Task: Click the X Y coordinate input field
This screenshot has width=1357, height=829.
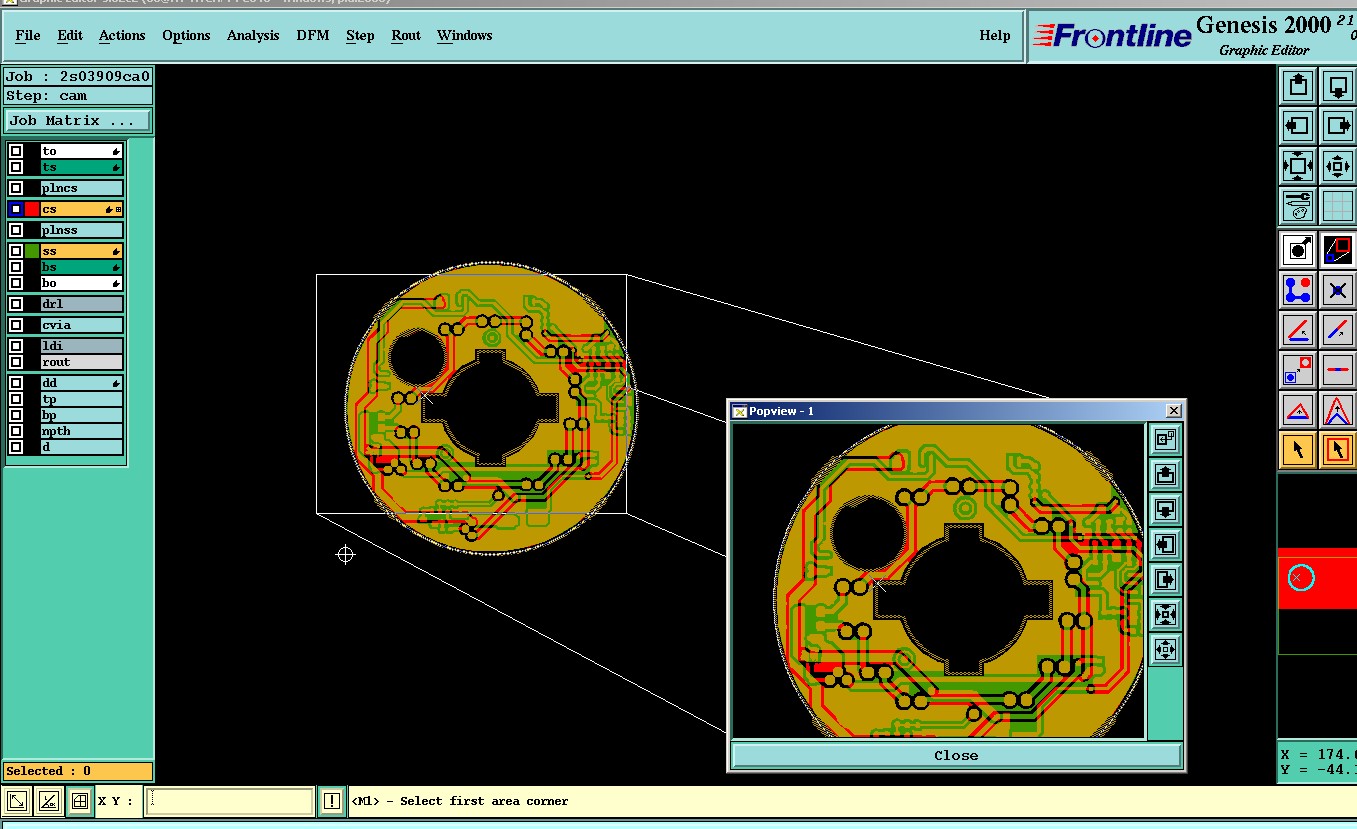Action: [x=229, y=801]
